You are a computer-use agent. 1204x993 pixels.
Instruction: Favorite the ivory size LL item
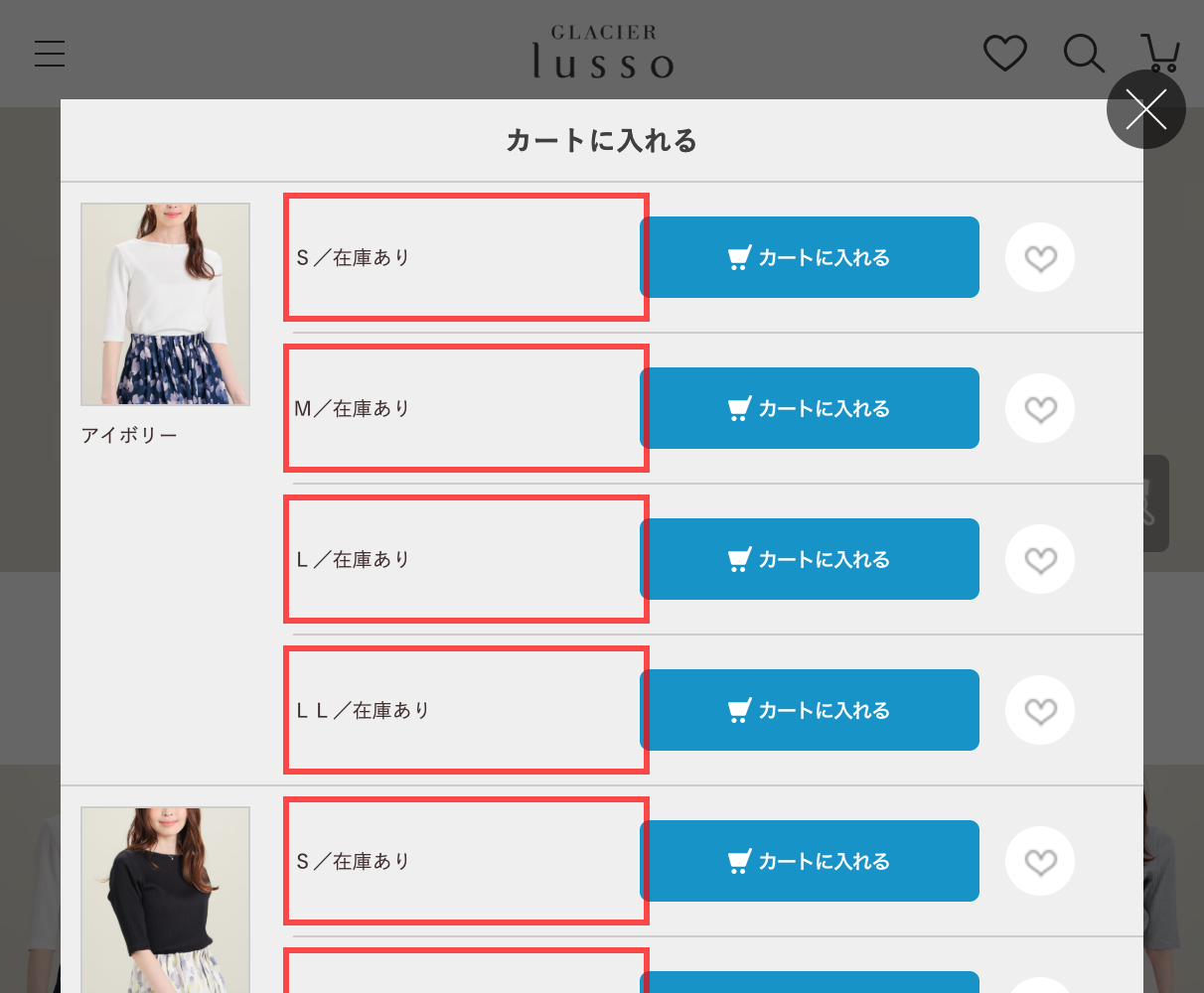[x=1040, y=711]
